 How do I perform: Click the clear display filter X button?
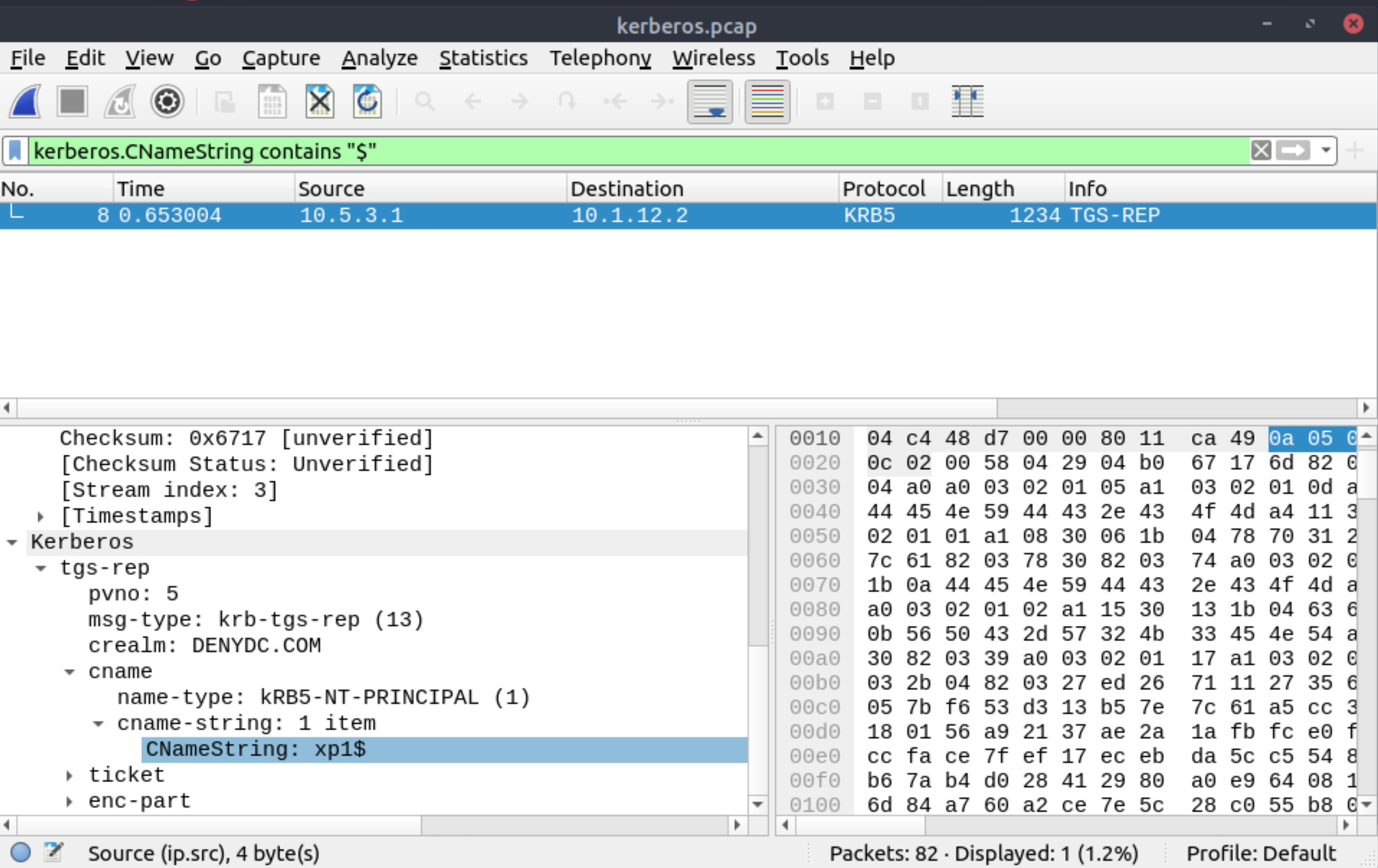1261,151
